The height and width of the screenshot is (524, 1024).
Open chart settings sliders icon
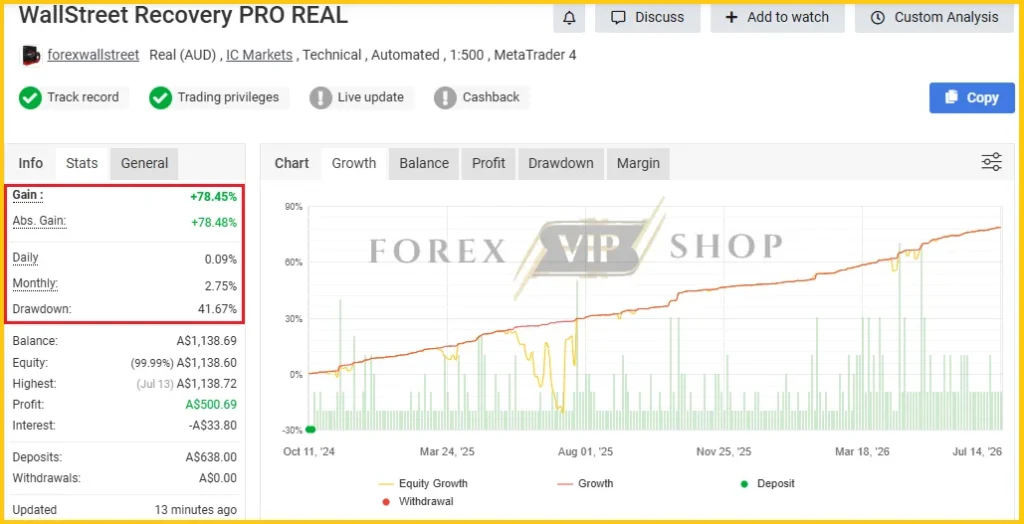coord(991,161)
